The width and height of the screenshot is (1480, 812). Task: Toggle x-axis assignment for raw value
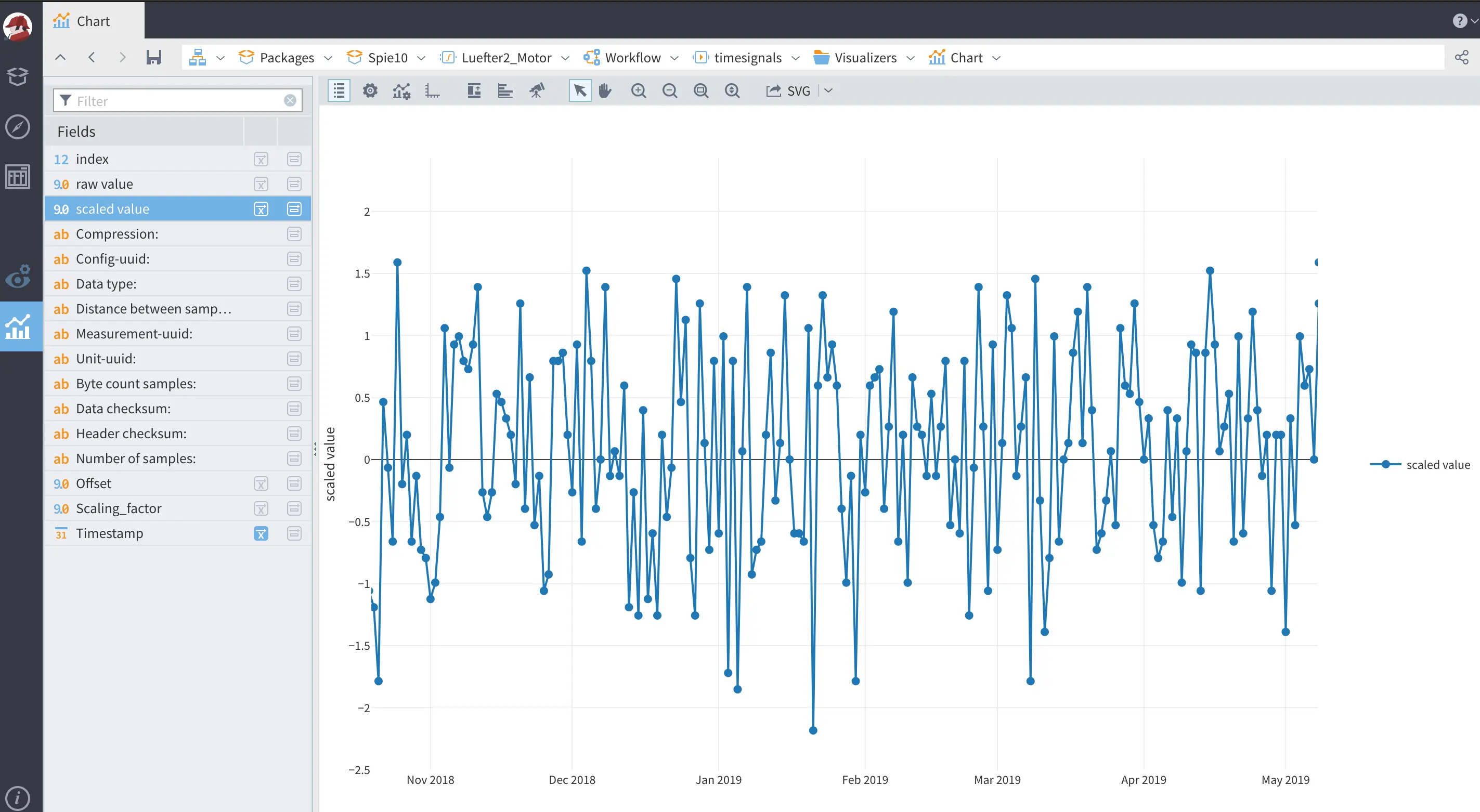click(x=261, y=185)
